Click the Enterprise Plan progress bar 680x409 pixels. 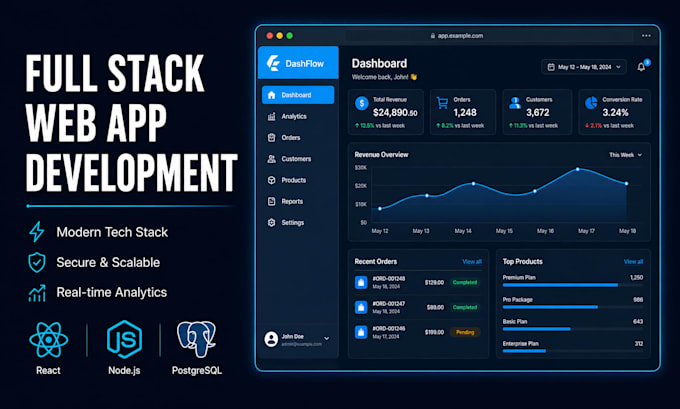pyautogui.click(x=573, y=351)
